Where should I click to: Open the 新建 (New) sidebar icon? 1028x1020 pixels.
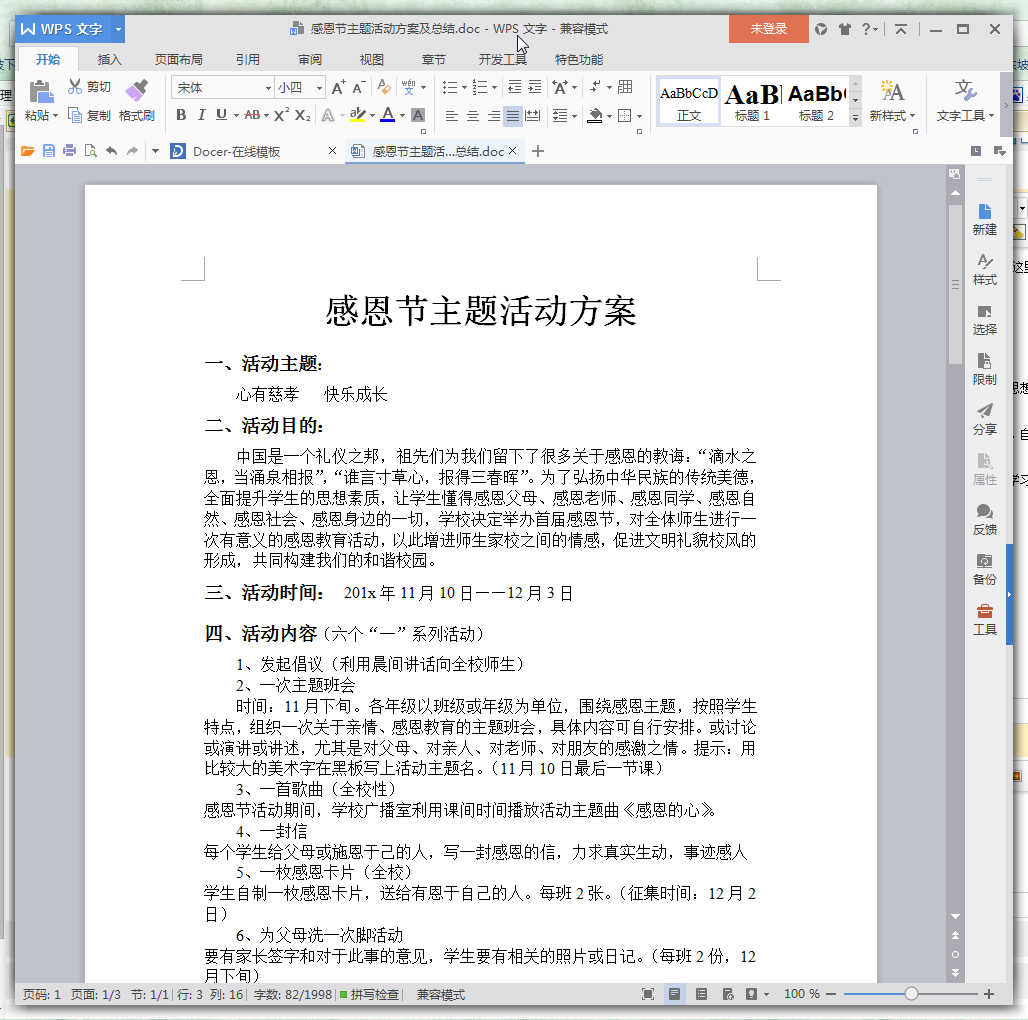(x=985, y=220)
